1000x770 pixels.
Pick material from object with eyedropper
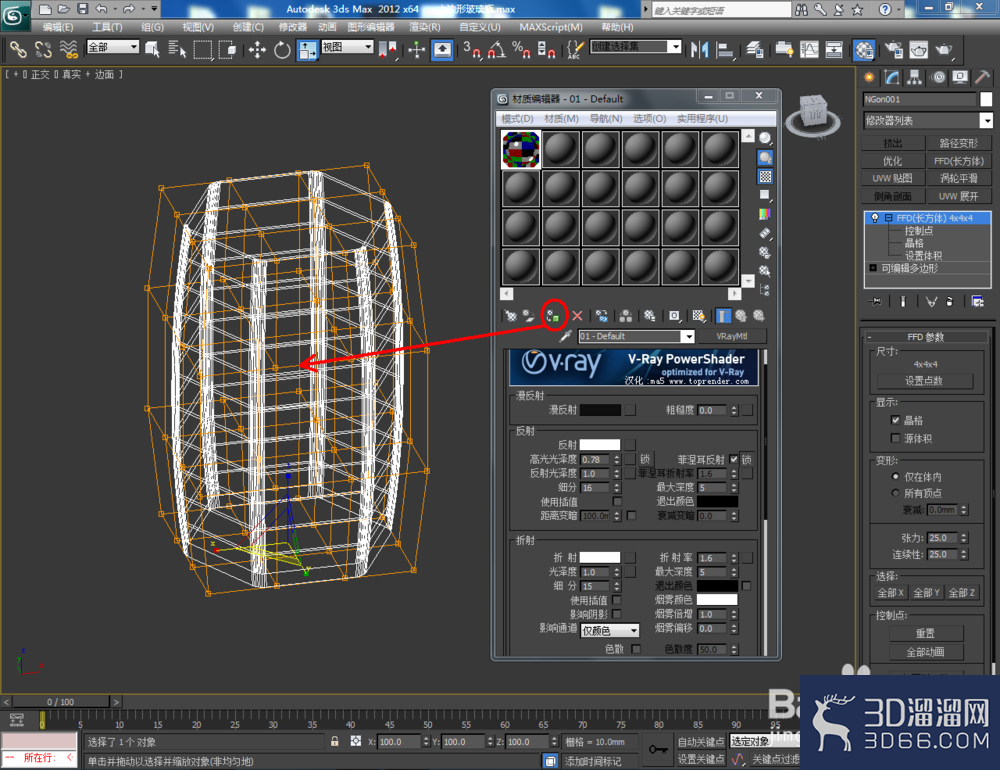point(565,336)
